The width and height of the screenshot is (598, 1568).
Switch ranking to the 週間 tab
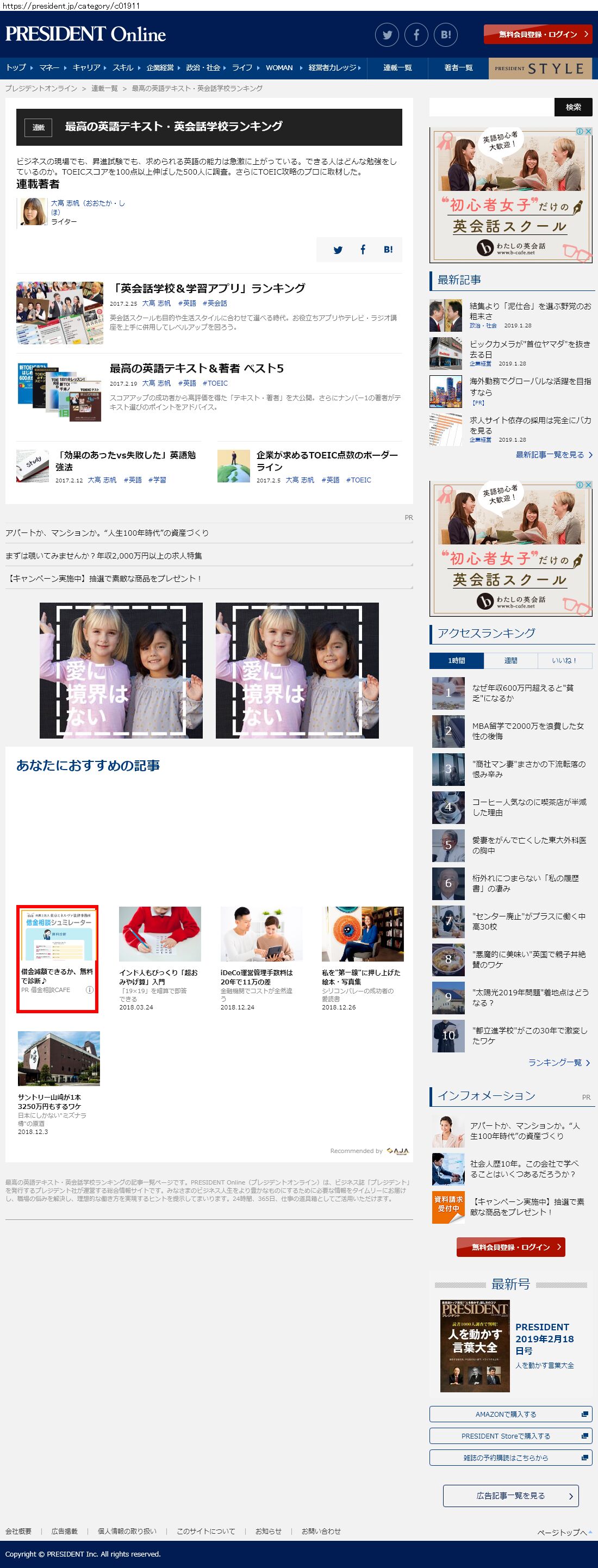click(510, 660)
